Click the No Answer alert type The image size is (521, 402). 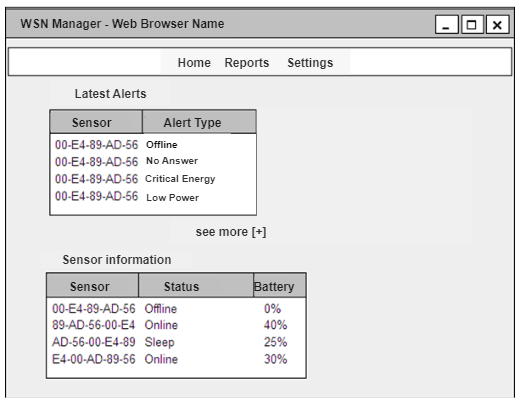(172, 161)
